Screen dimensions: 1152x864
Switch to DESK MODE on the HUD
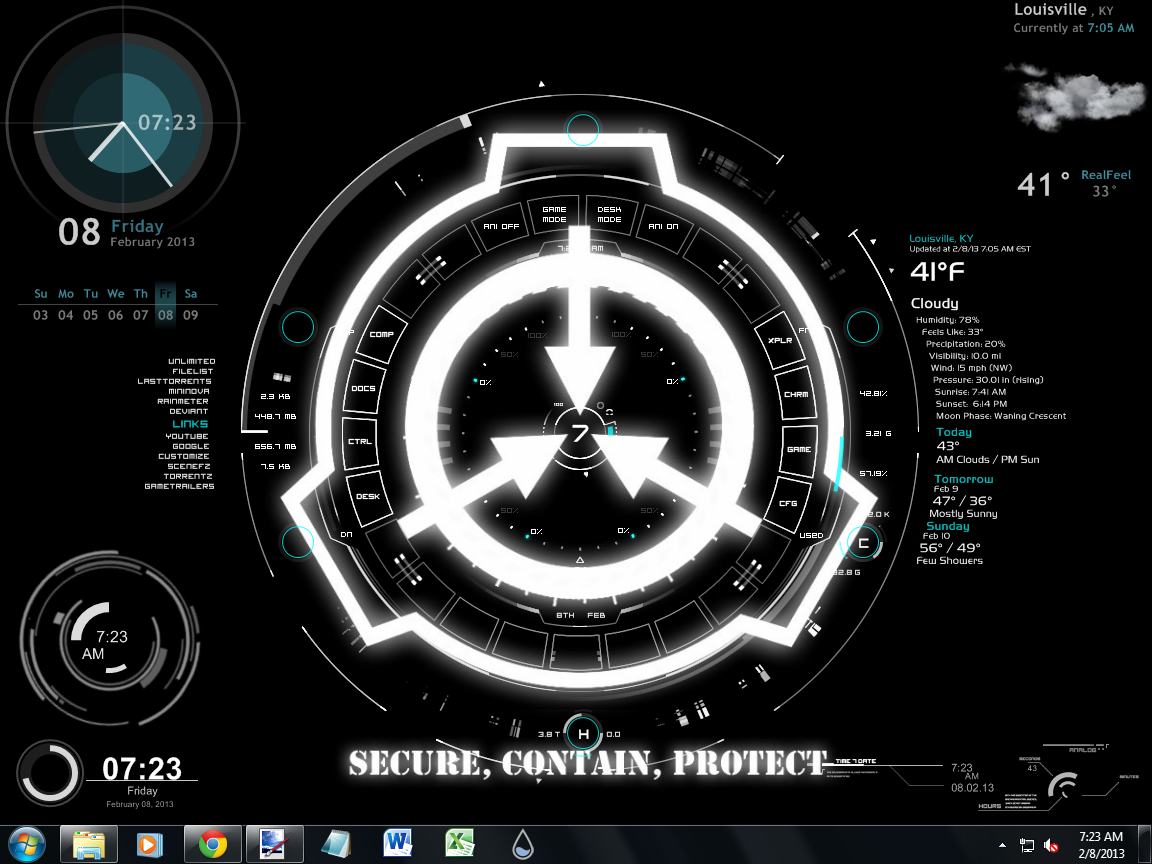point(609,215)
